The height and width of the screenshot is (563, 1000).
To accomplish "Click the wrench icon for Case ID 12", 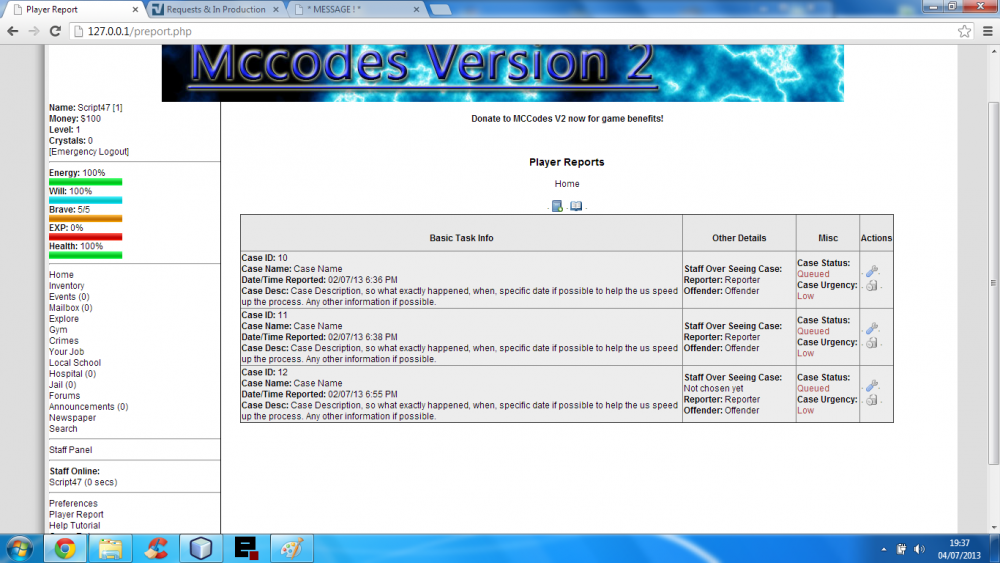I will coord(872,385).
